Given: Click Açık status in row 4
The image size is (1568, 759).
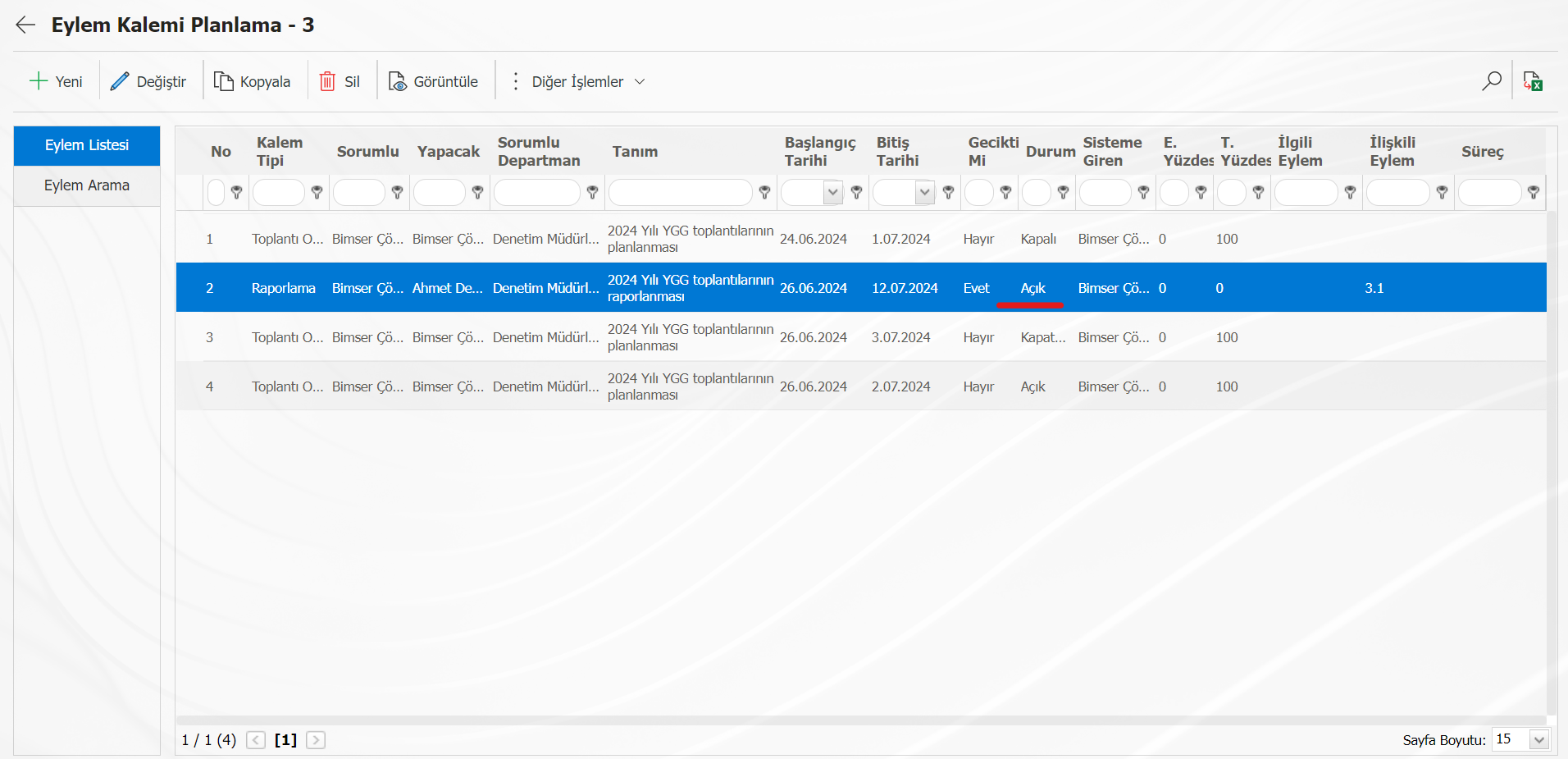Looking at the screenshot, I should click(1033, 386).
